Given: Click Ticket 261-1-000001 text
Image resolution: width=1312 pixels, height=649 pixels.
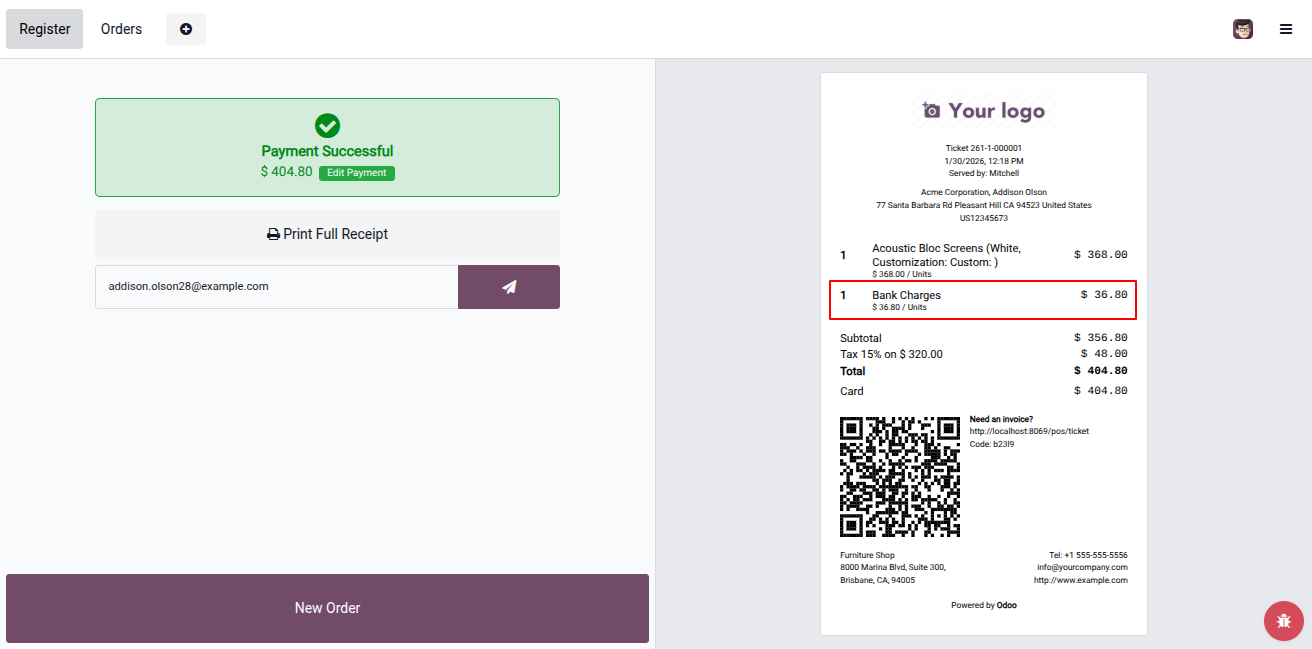Looking at the screenshot, I should tap(984, 148).
